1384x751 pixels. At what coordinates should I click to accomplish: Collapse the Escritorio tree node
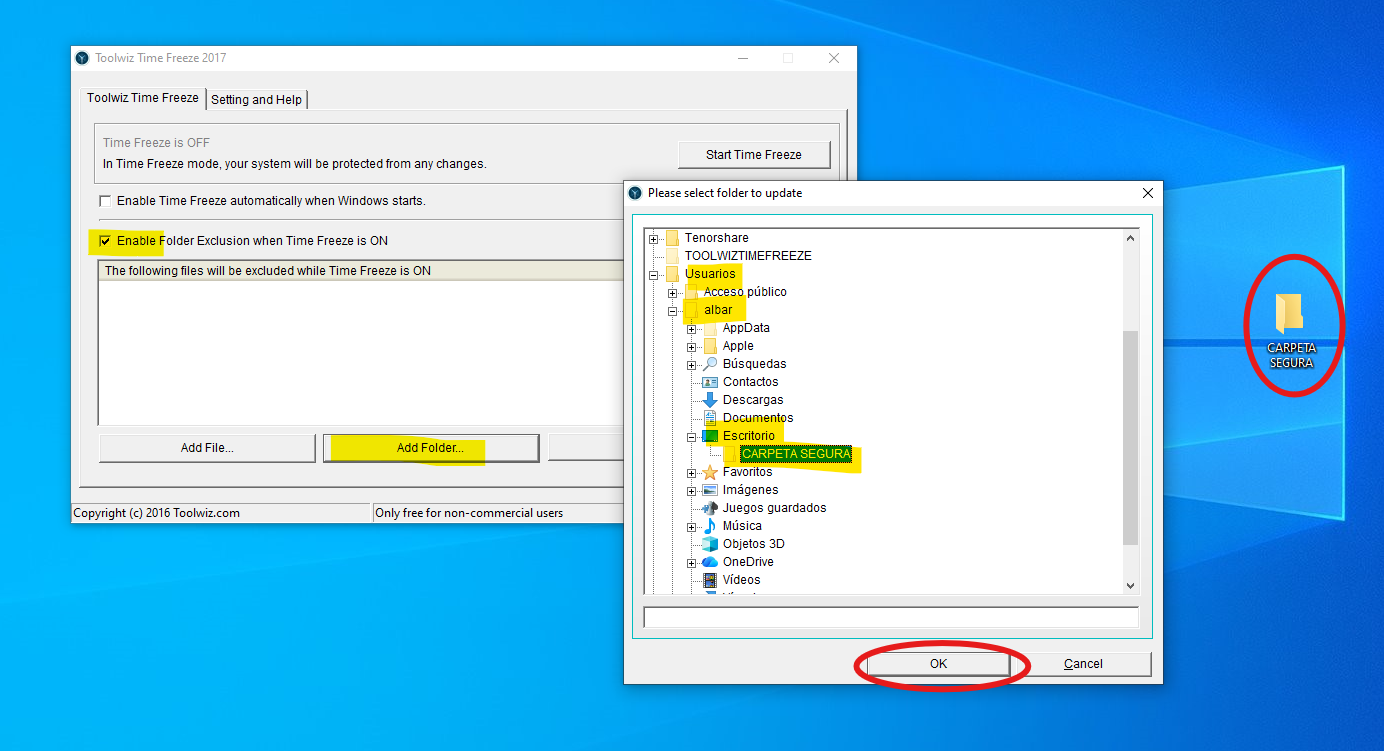[691, 436]
